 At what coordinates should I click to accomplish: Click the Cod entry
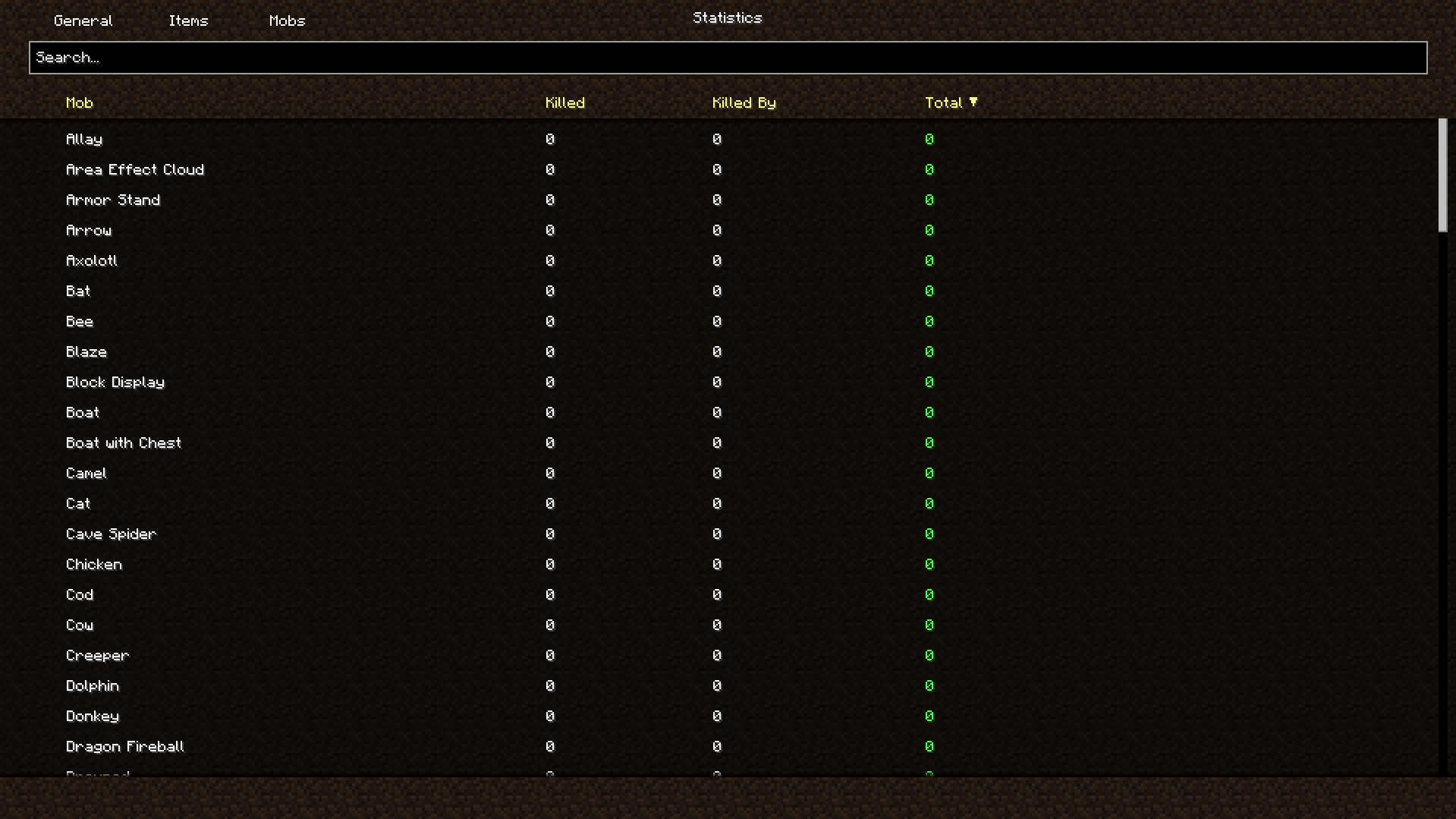79,594
